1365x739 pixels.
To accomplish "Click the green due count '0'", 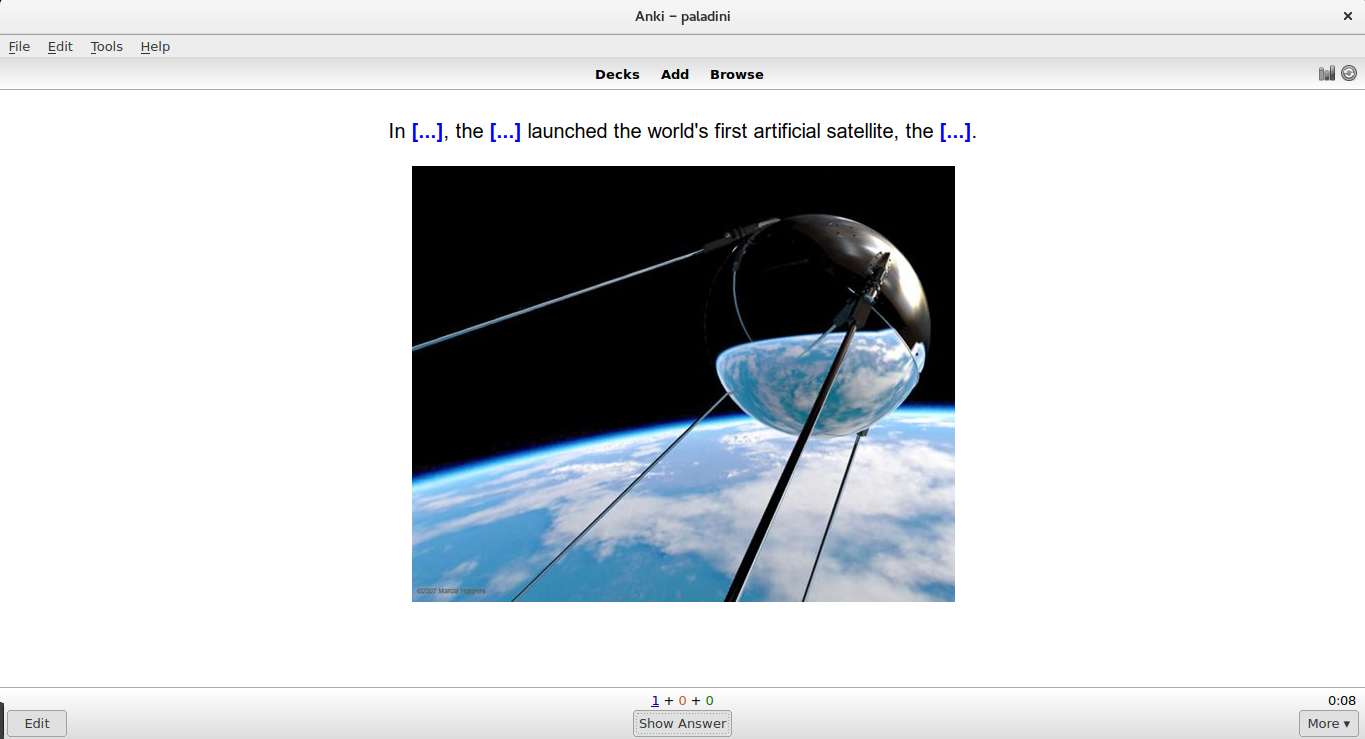I will click(709, 701).
